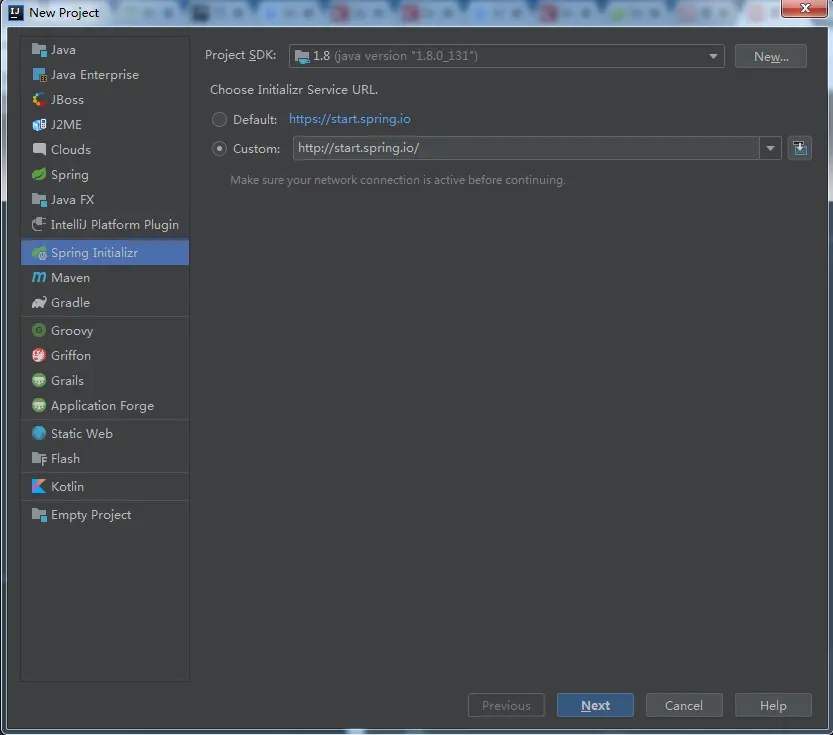Click the Static Web globe icon

click(x=39, y=433)
